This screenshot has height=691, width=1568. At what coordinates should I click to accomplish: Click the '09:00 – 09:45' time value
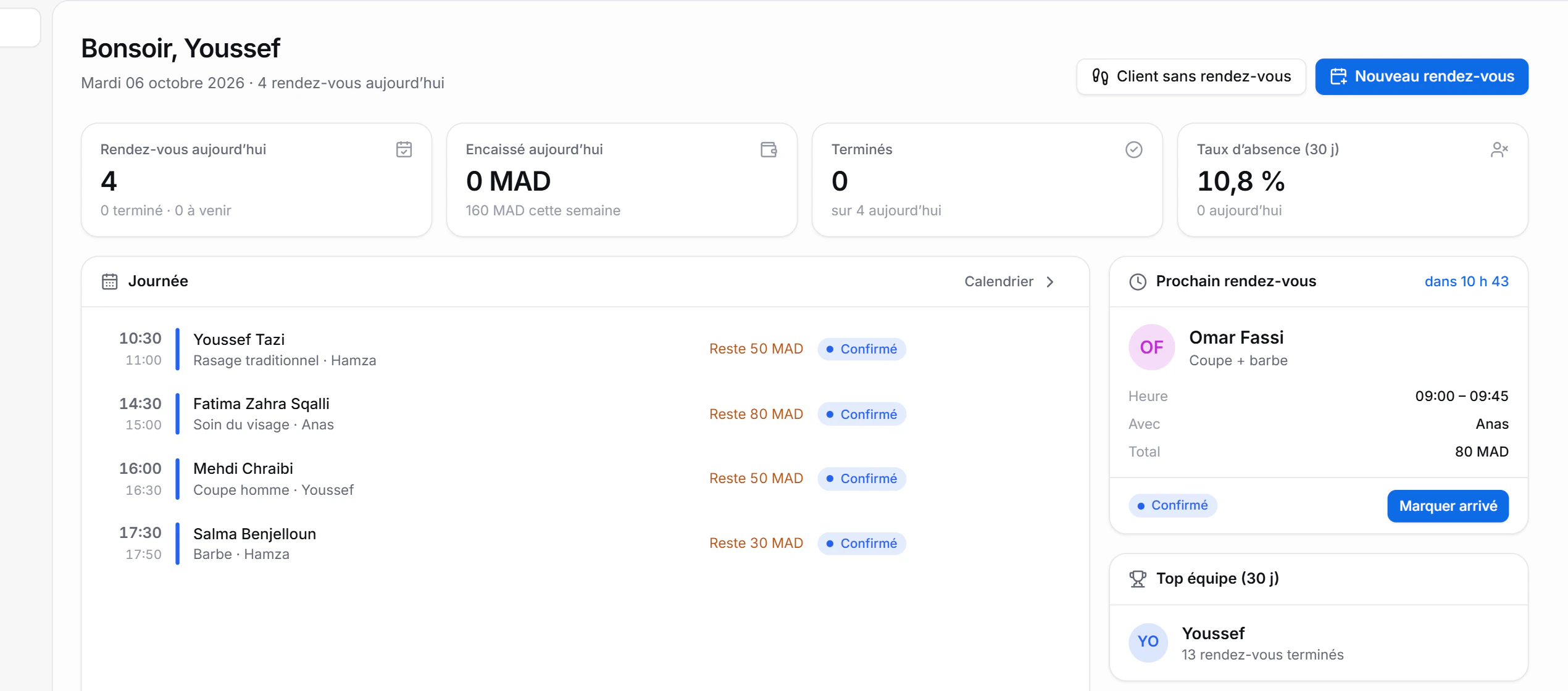(x=1461, y=396)
